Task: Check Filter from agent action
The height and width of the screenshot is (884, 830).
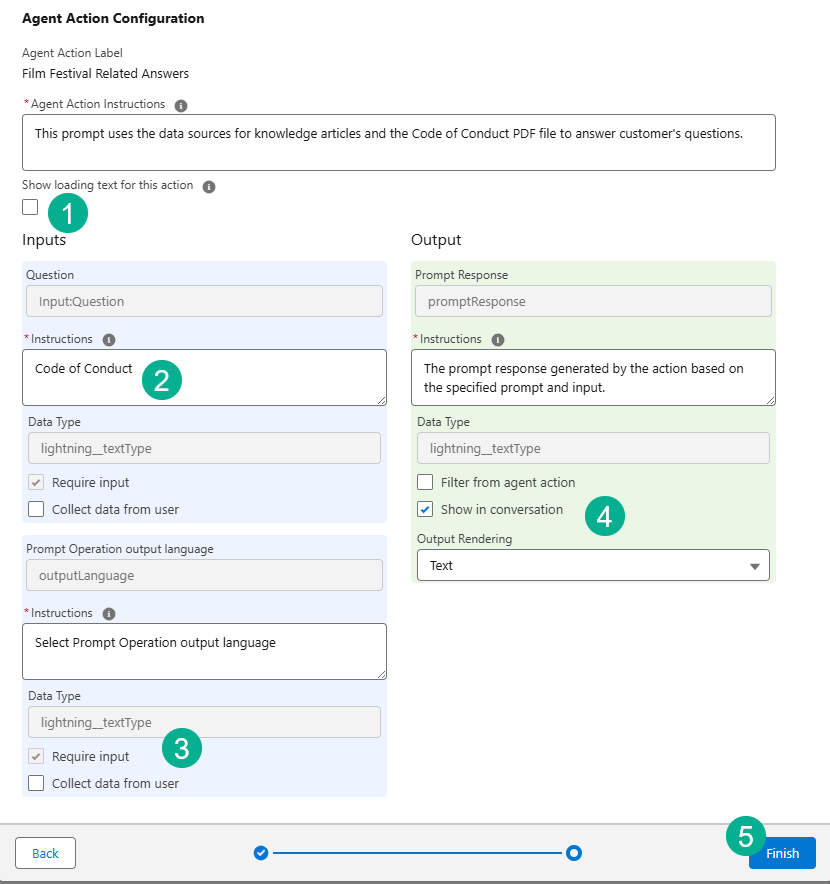Action: pyautogui.click(x=426, y=483)
